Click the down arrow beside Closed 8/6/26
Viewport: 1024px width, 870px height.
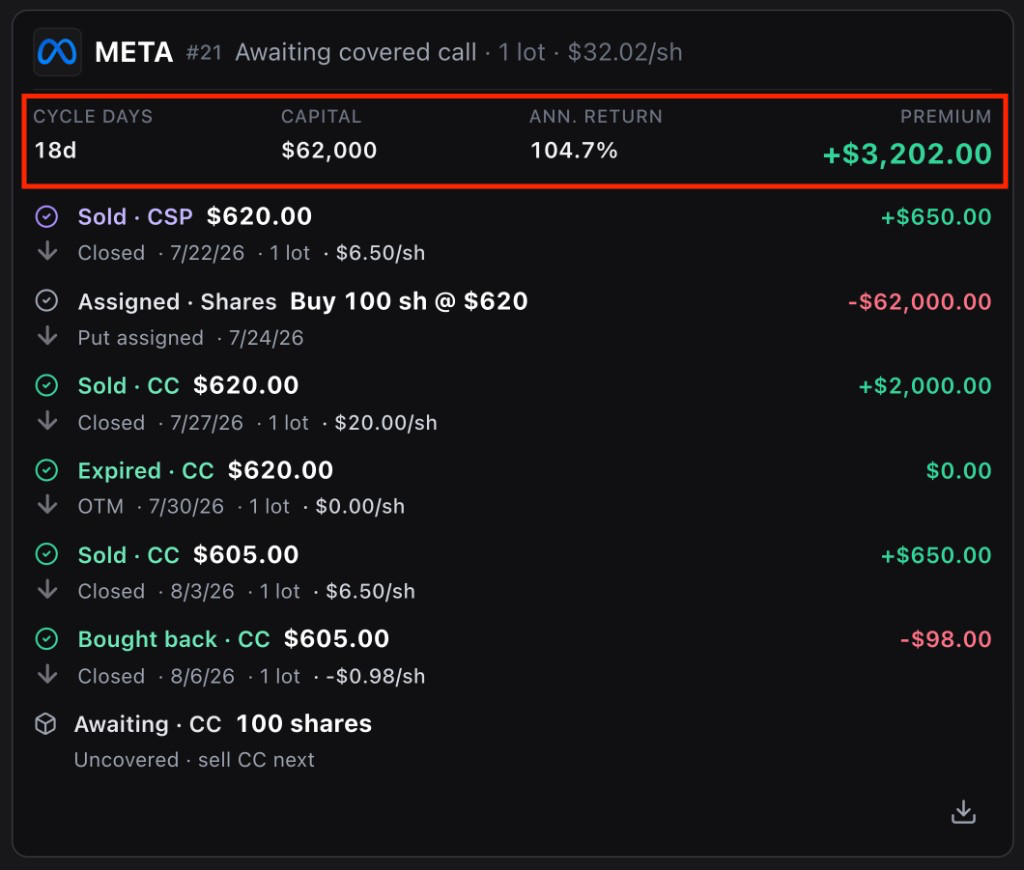[x=47, y=675]
